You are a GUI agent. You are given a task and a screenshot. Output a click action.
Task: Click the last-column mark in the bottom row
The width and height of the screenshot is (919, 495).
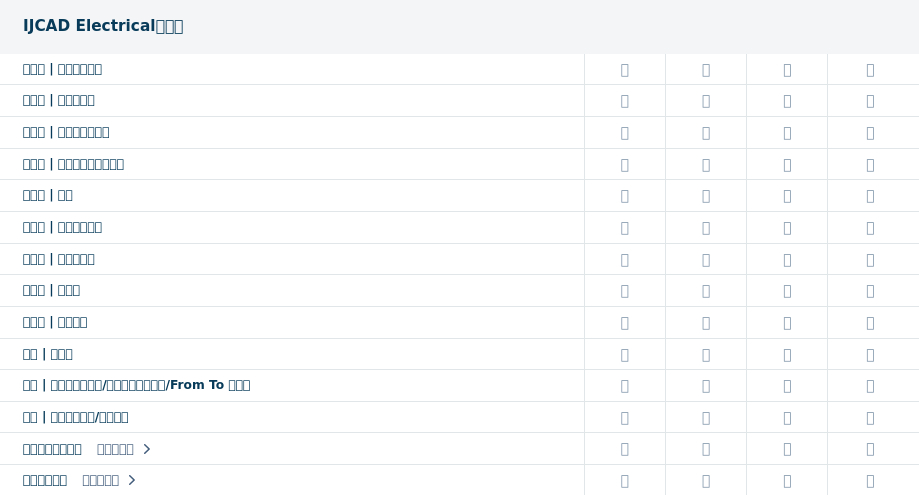coord(869,481)
